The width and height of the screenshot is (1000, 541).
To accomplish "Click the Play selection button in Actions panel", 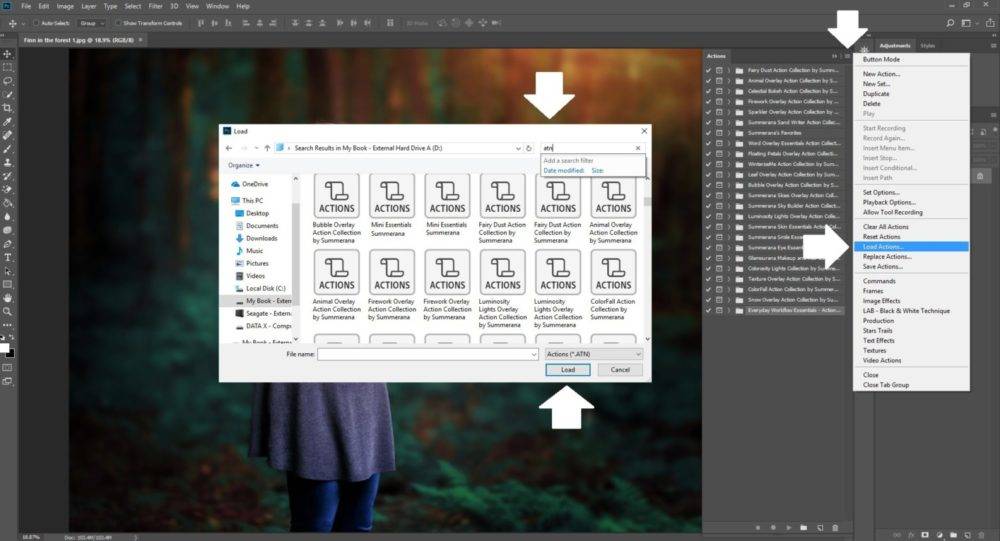I will [x=789, y=528].
